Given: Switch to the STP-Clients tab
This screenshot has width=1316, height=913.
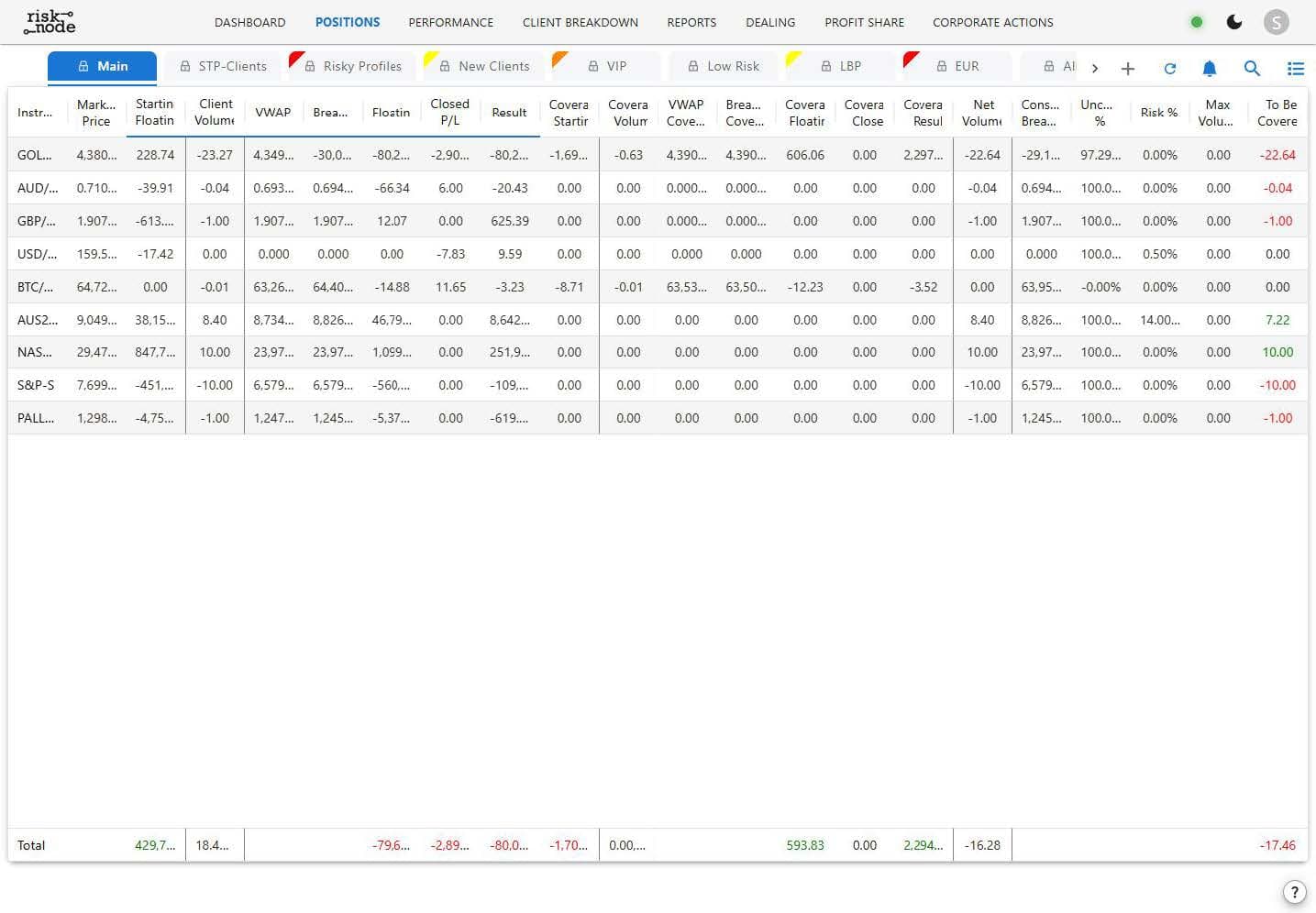Looking at the screenshot, I should tap(223, 66).
